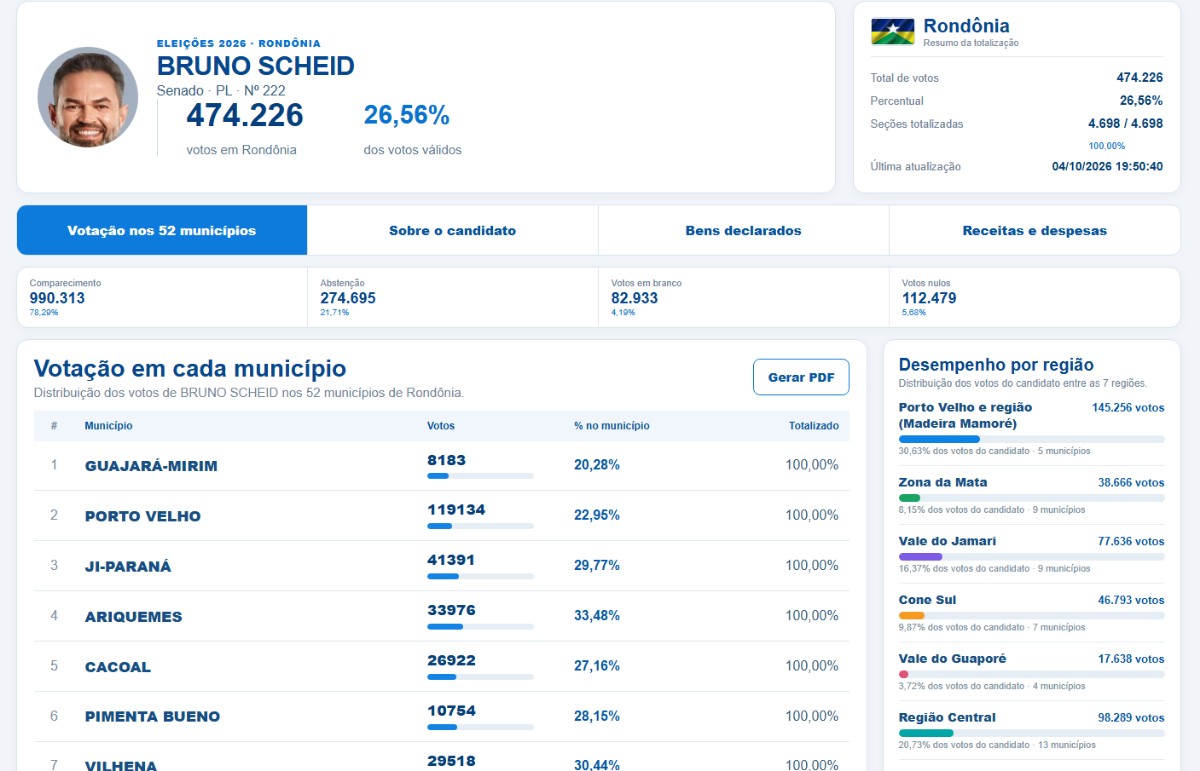Switch to the Sobre o candidato tab
1200x771 pixels.
[453, 230]
